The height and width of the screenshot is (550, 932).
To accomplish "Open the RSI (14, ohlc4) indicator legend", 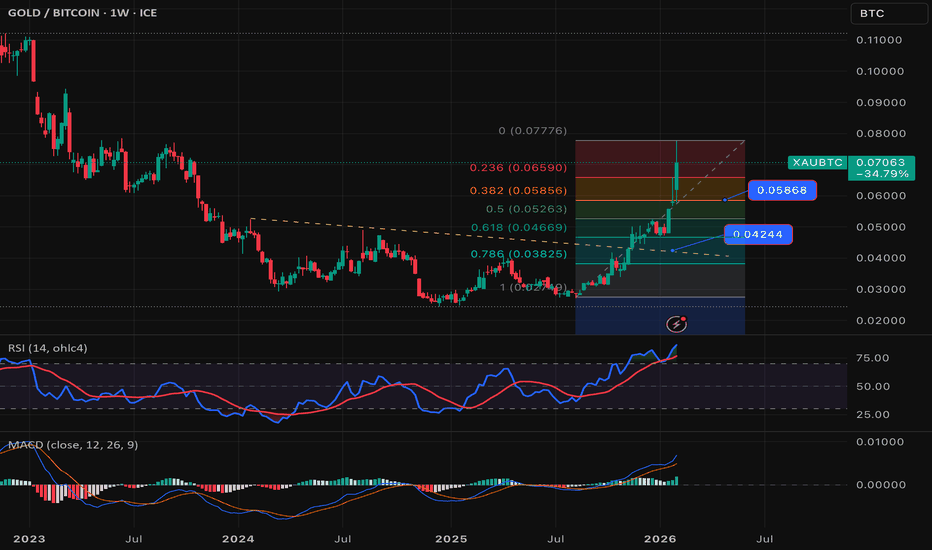I will 48,348.
